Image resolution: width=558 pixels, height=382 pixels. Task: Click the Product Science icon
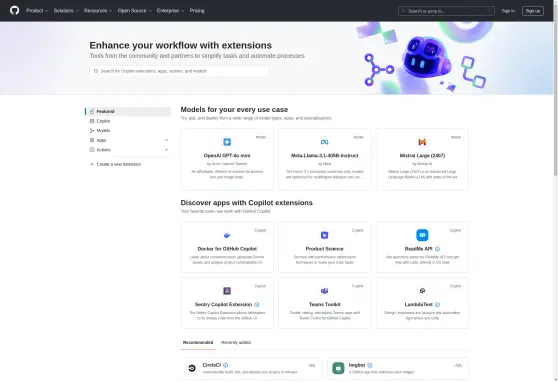pos(324,235)
